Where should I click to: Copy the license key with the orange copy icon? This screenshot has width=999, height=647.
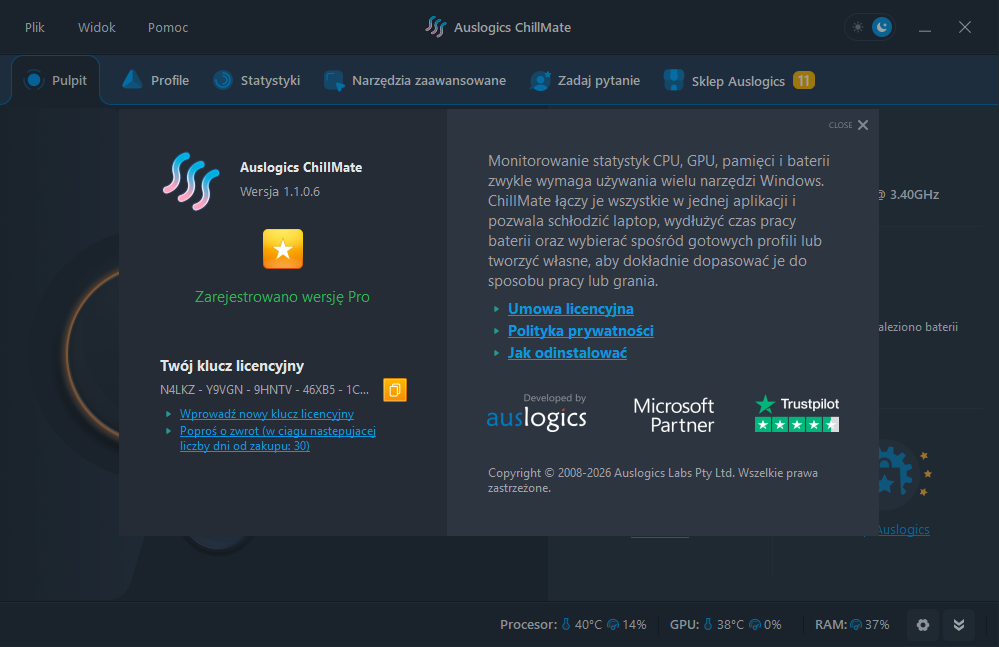(x=394, y=390)
